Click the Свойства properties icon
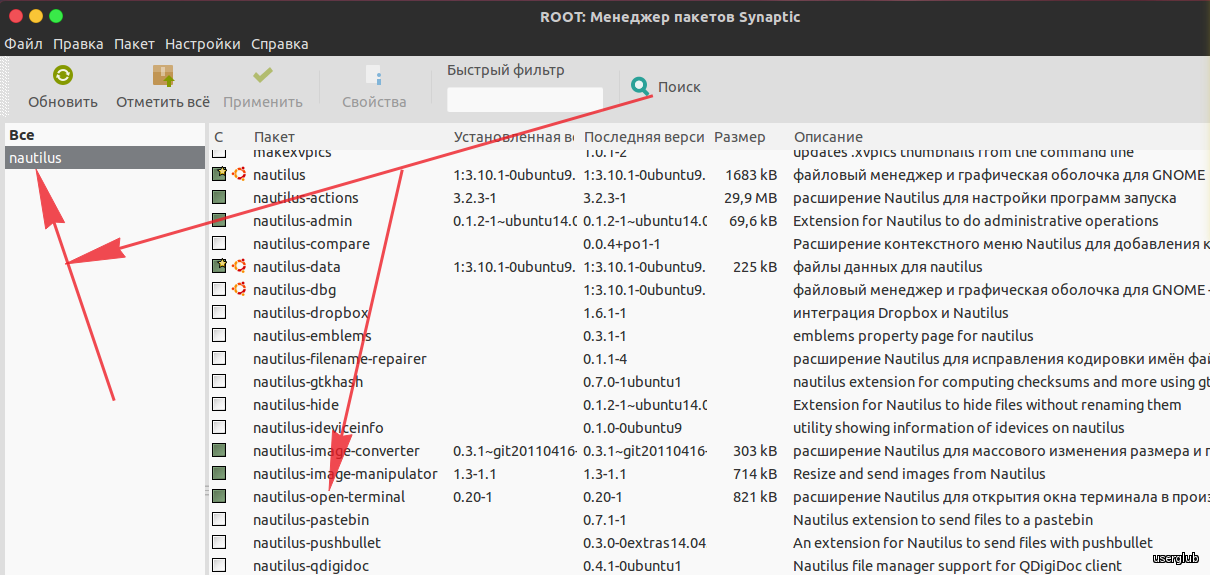The image size is (1210, 575). (x=374, y=76)
